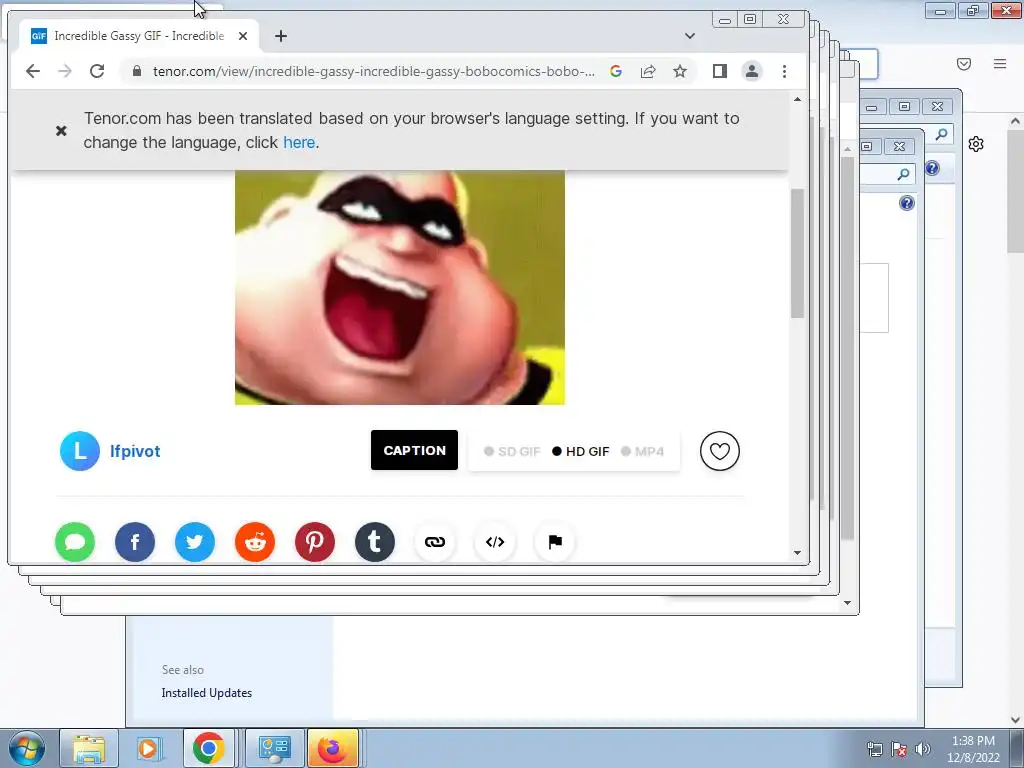The image size is (1024, 768).
Task: Click the Show desktop strip beside the clock
Action: (1017, 748)
